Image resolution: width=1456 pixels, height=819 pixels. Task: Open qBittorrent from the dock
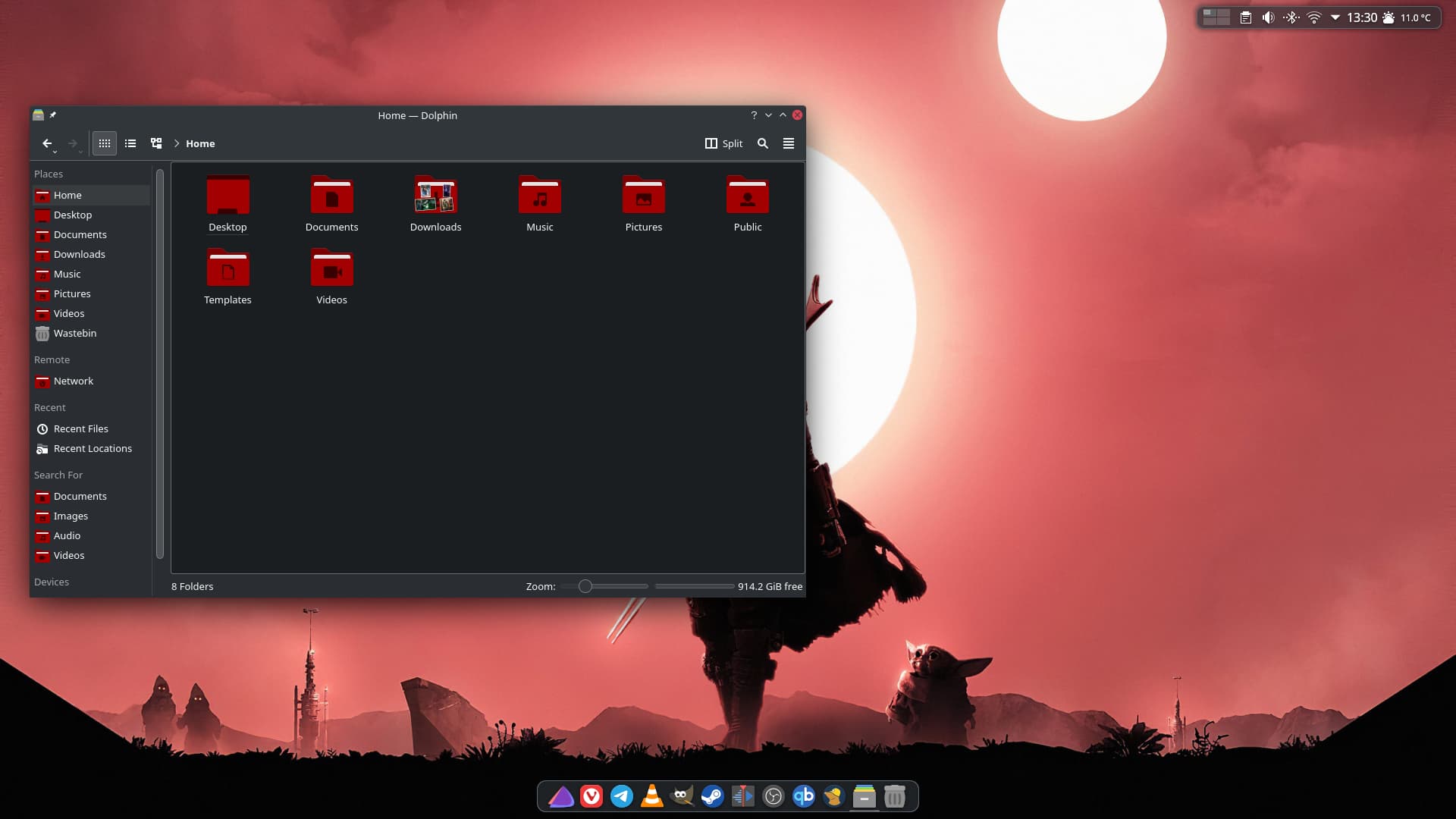803,796
